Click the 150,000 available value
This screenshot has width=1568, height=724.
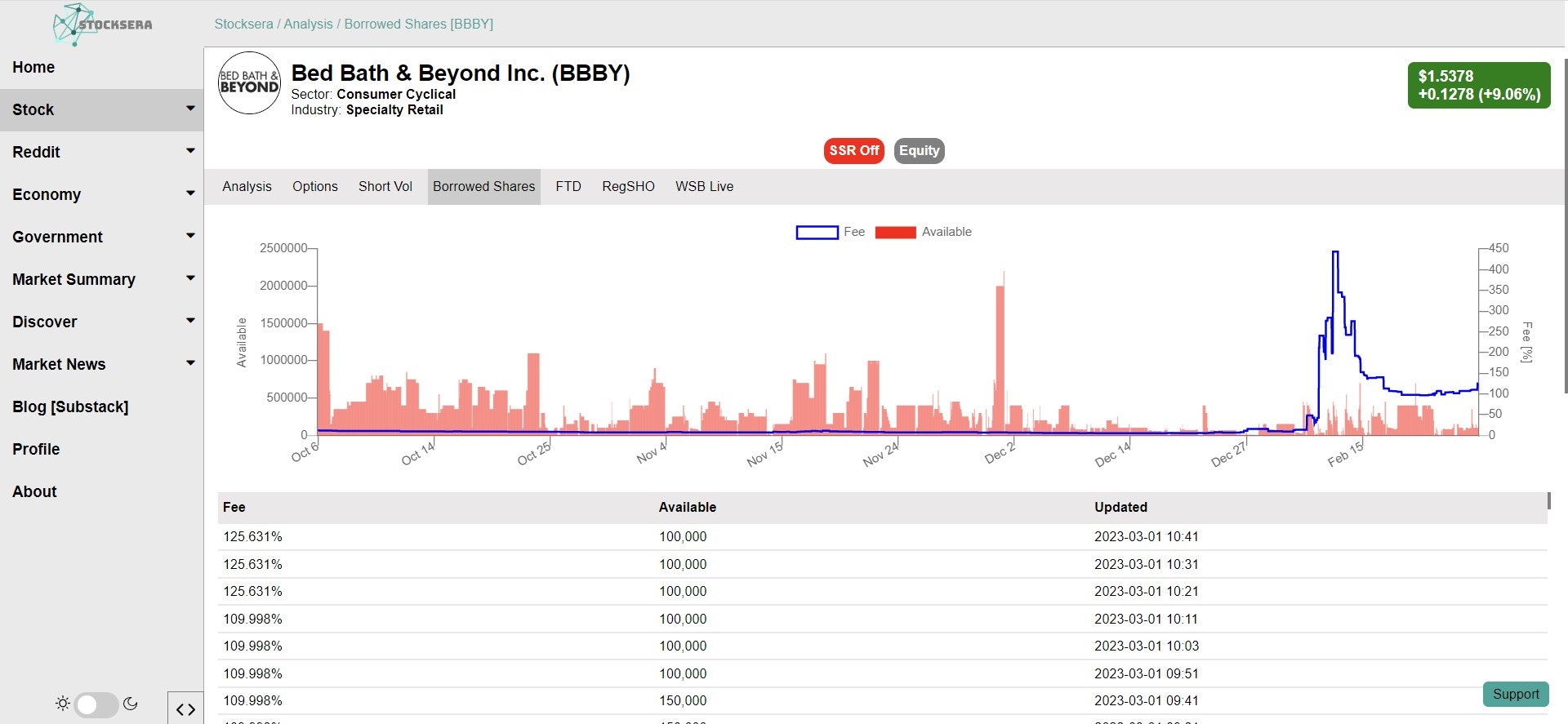[683, 700]
